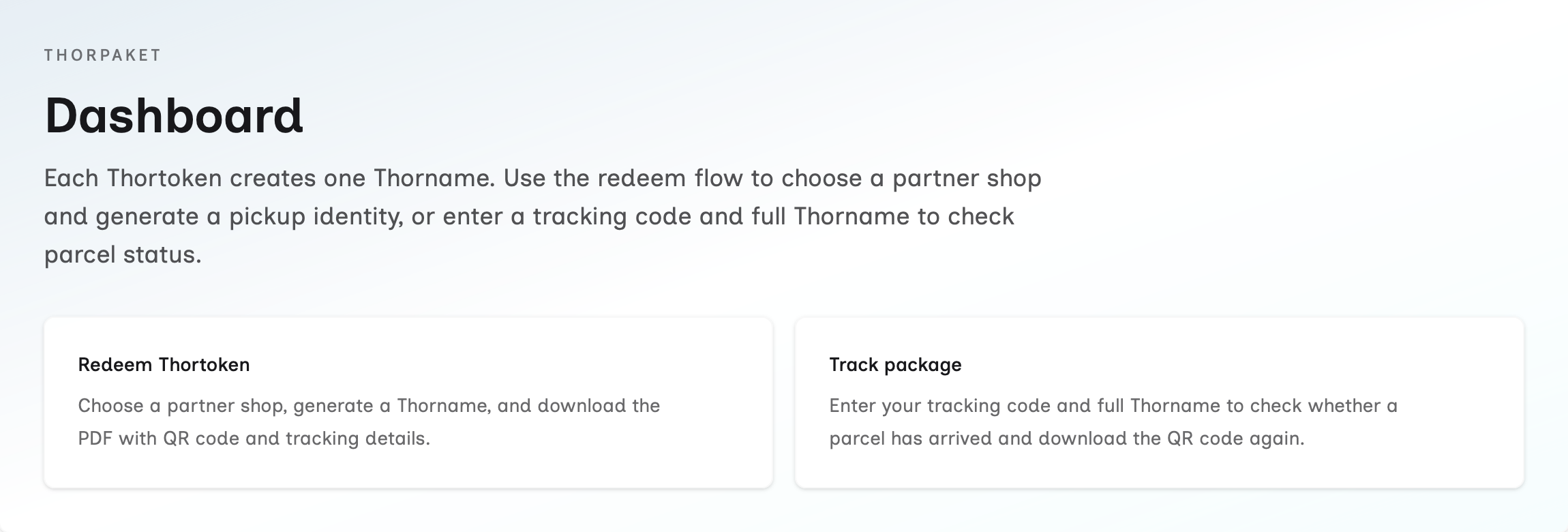1568x532 pixels.
Task: Click the intro paragraph about Thortoken and Thorname
Action: tap(542, 216)
